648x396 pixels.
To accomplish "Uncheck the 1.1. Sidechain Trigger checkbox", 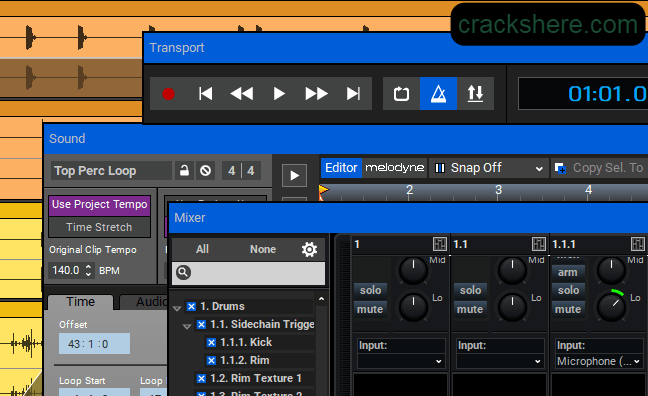I will point(201,324).
